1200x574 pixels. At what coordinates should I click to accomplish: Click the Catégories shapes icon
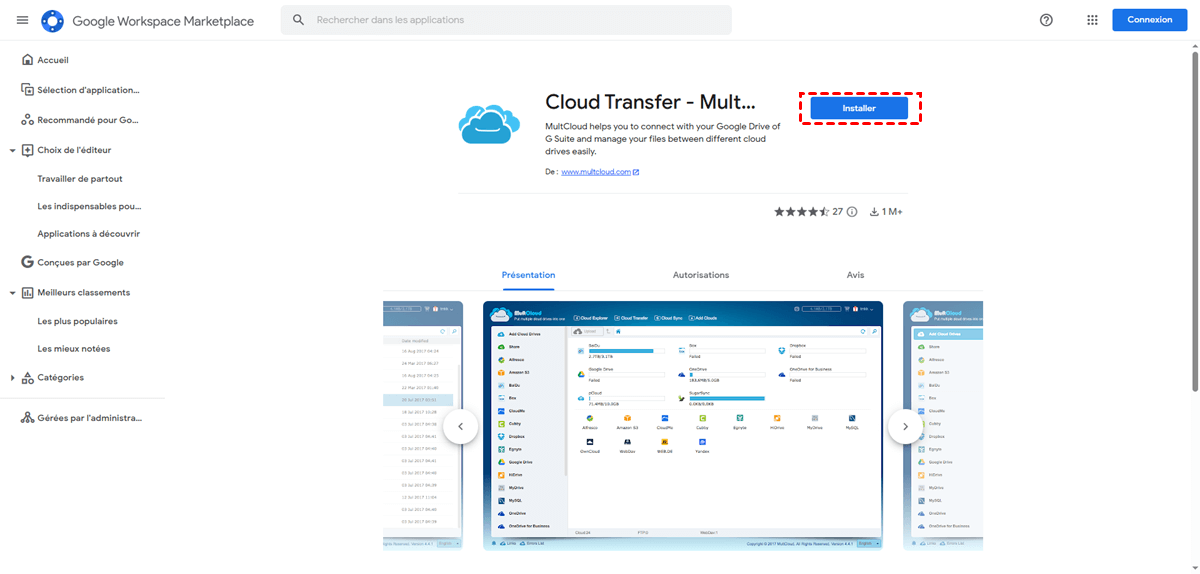(28, 378)
